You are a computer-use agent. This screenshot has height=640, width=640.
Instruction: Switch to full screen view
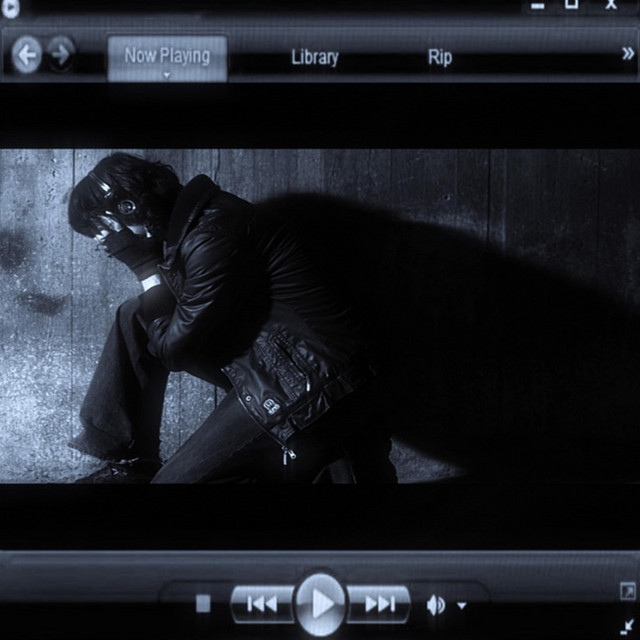click(627, 591)
